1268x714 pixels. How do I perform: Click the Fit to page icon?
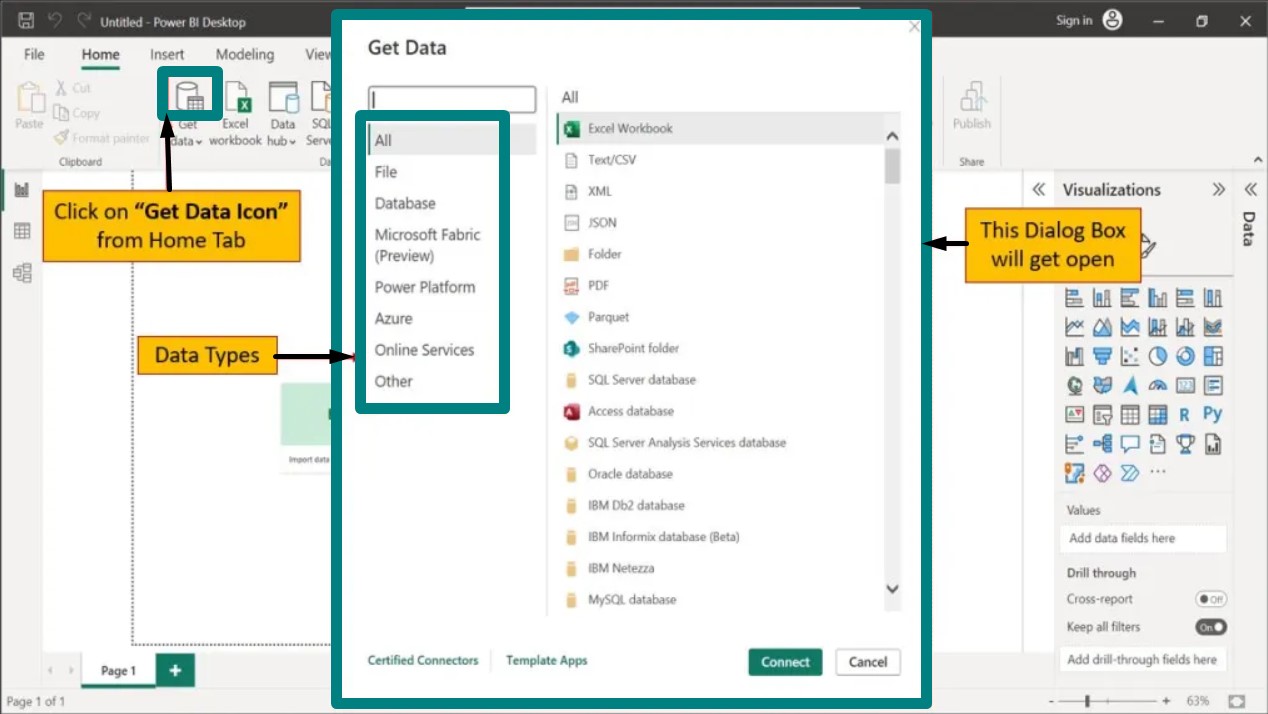click(x=1237, y=701)
